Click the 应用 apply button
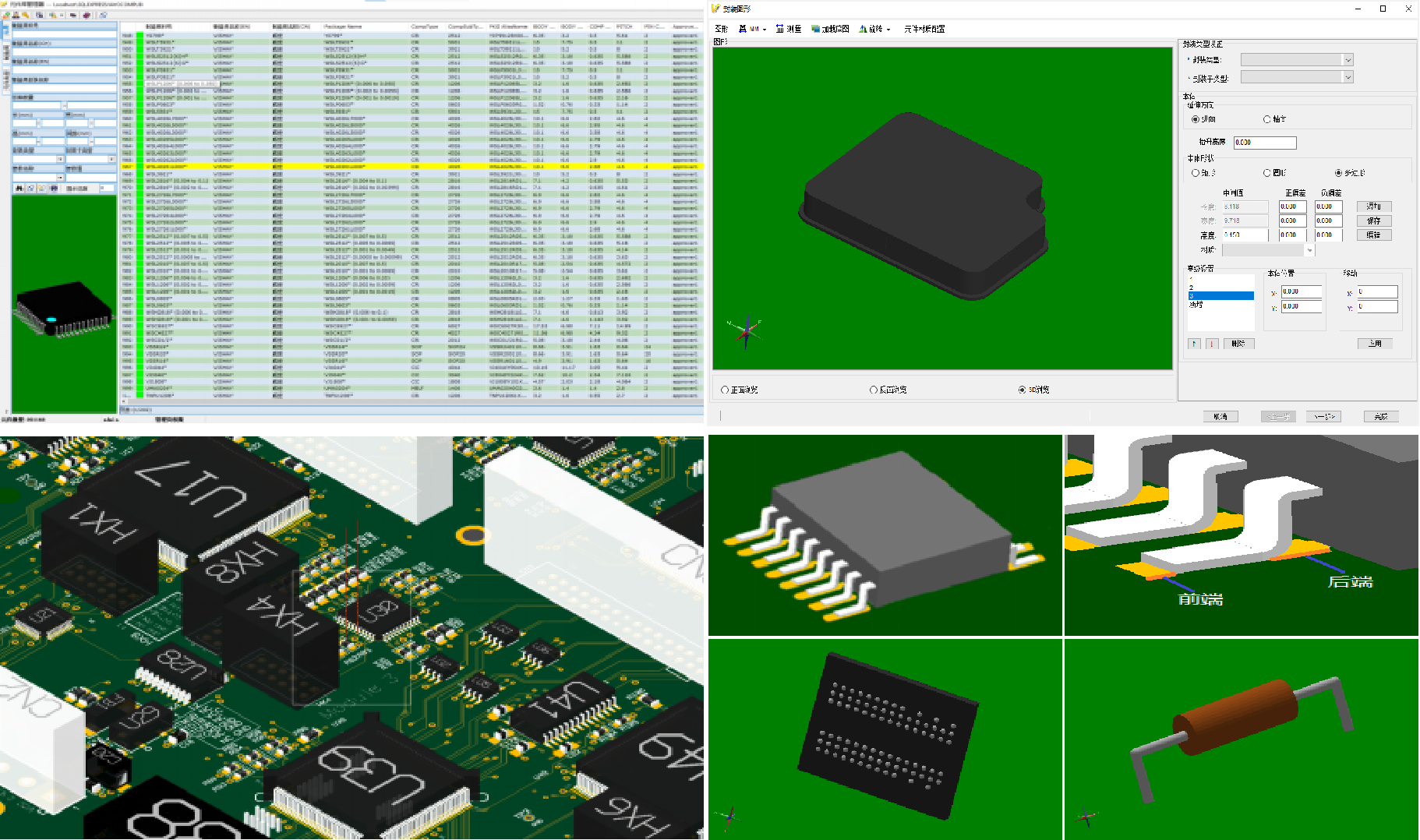1420x840 pixels. tap(1375, 344)
